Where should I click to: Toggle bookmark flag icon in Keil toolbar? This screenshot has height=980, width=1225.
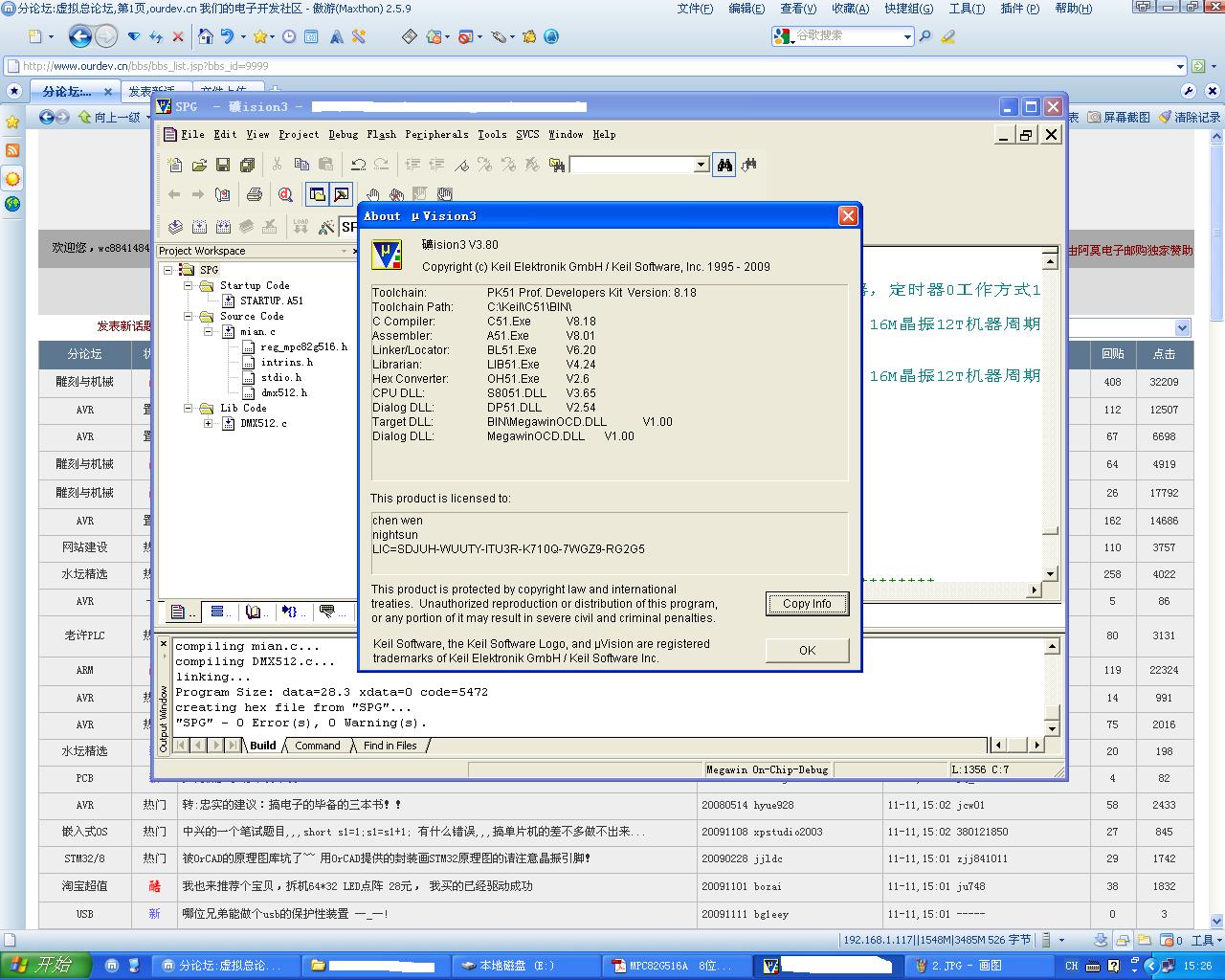(461, 165)
